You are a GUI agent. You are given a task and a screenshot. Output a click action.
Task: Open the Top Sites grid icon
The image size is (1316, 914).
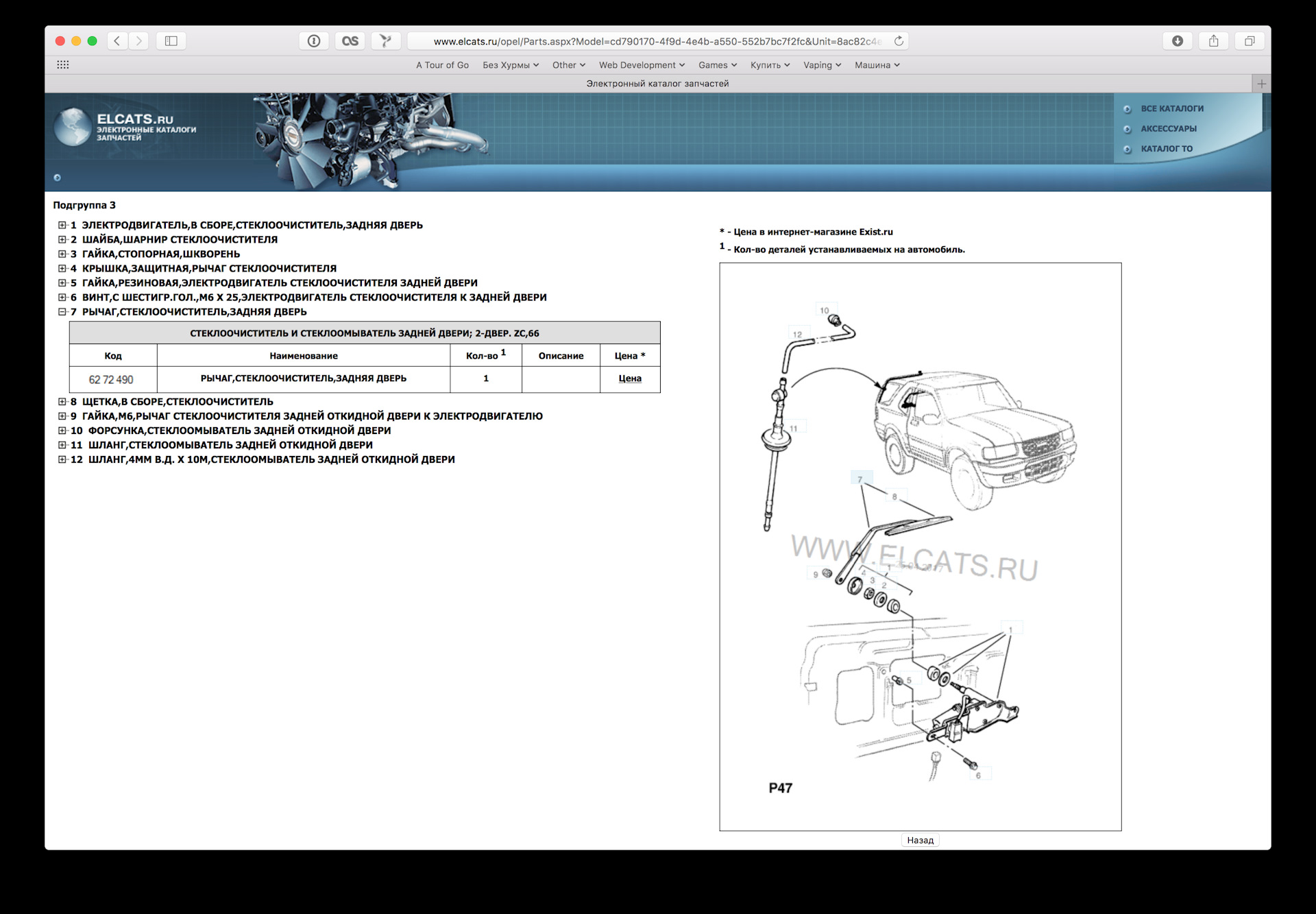pyautogui.click(x=63, y=64)
